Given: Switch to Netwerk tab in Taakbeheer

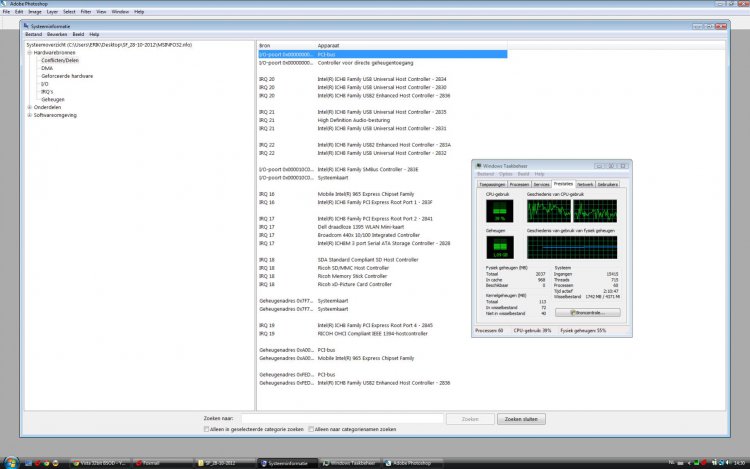Looking at the screenshot, I should 585,185.
